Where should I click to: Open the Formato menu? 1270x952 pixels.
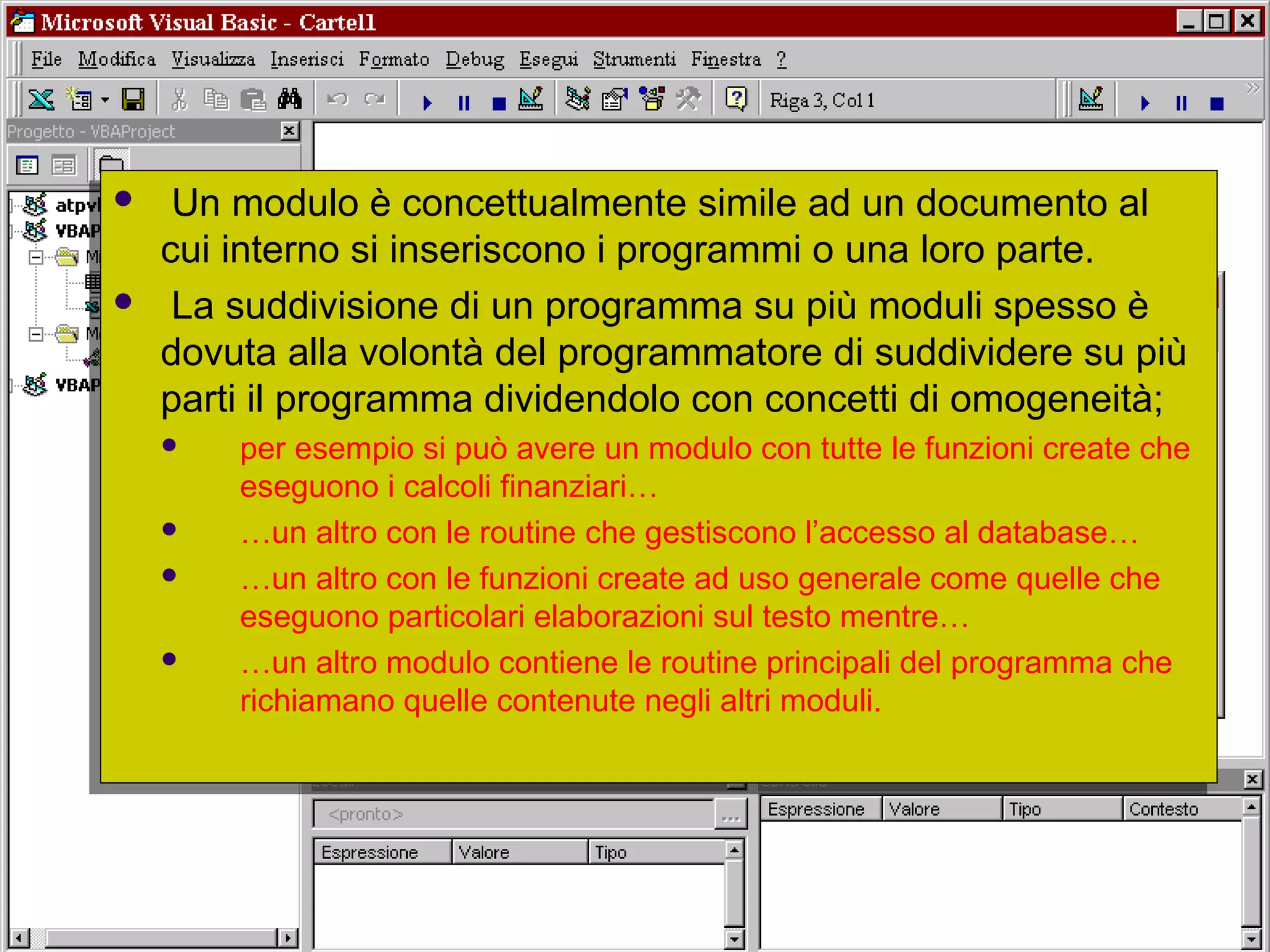[394, 59]
